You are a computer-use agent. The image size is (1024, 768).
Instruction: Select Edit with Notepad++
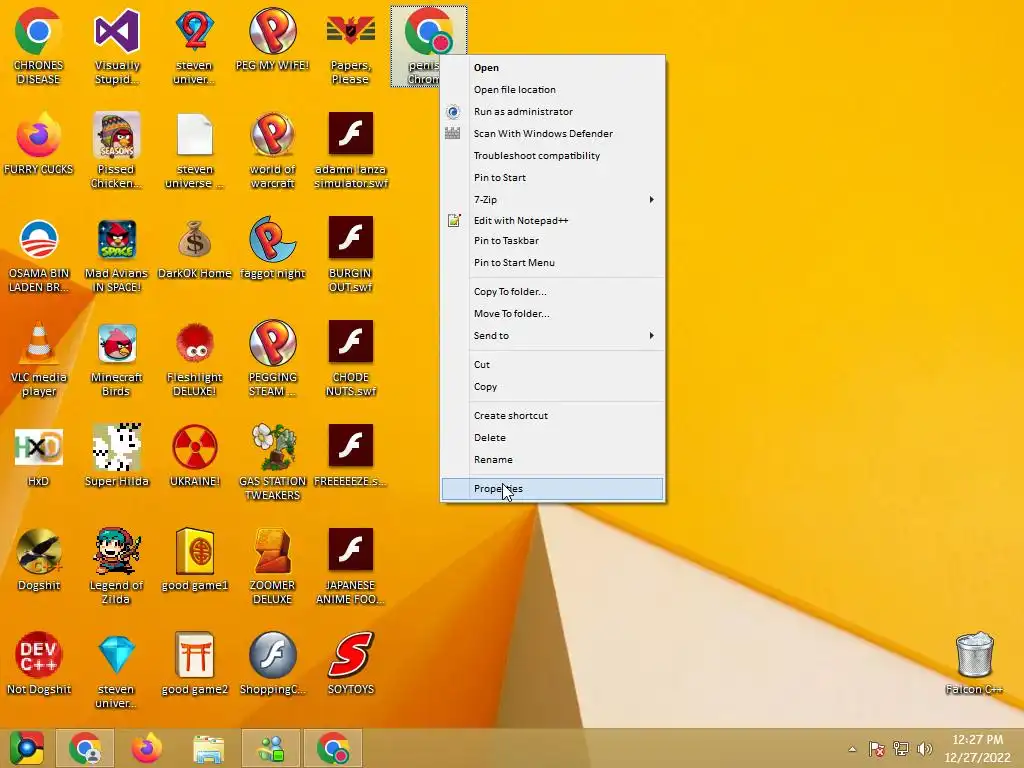pyautogui.click(x=552, y=220)
